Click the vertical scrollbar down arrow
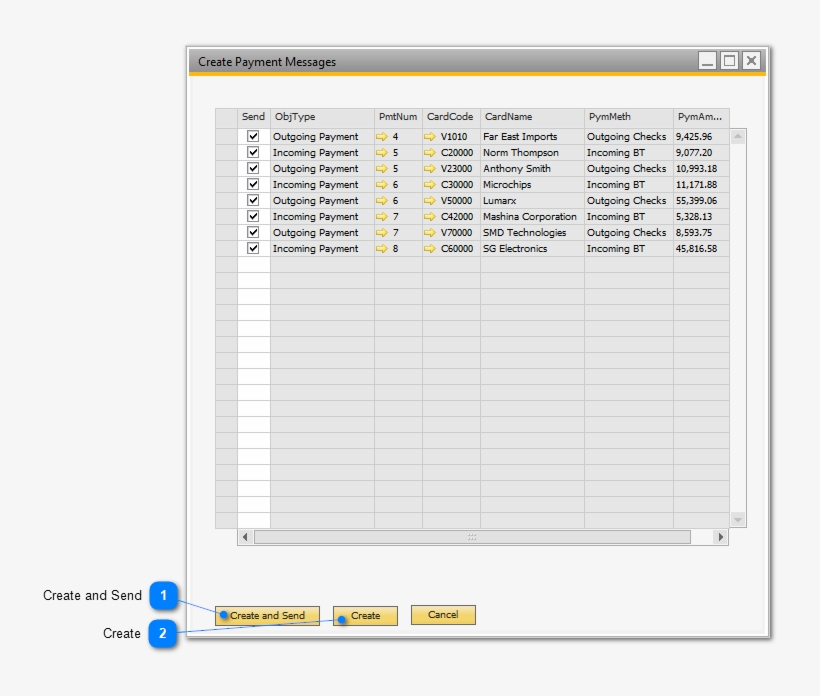This screenshot has width=820, height=696. pyautogui.click(x=737, y=519)
